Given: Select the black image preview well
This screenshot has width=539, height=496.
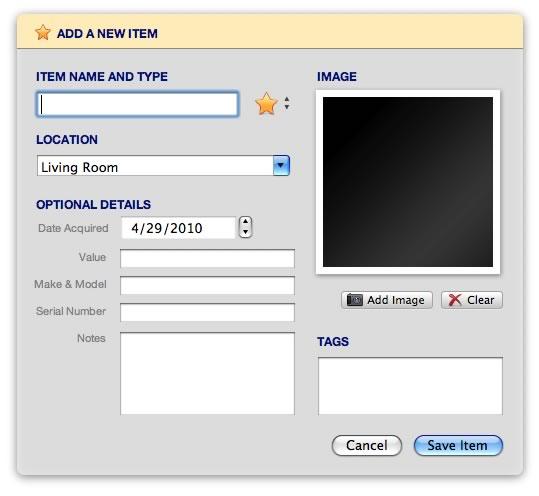Looking at the screenshot, I should click(x=408, y=182).
